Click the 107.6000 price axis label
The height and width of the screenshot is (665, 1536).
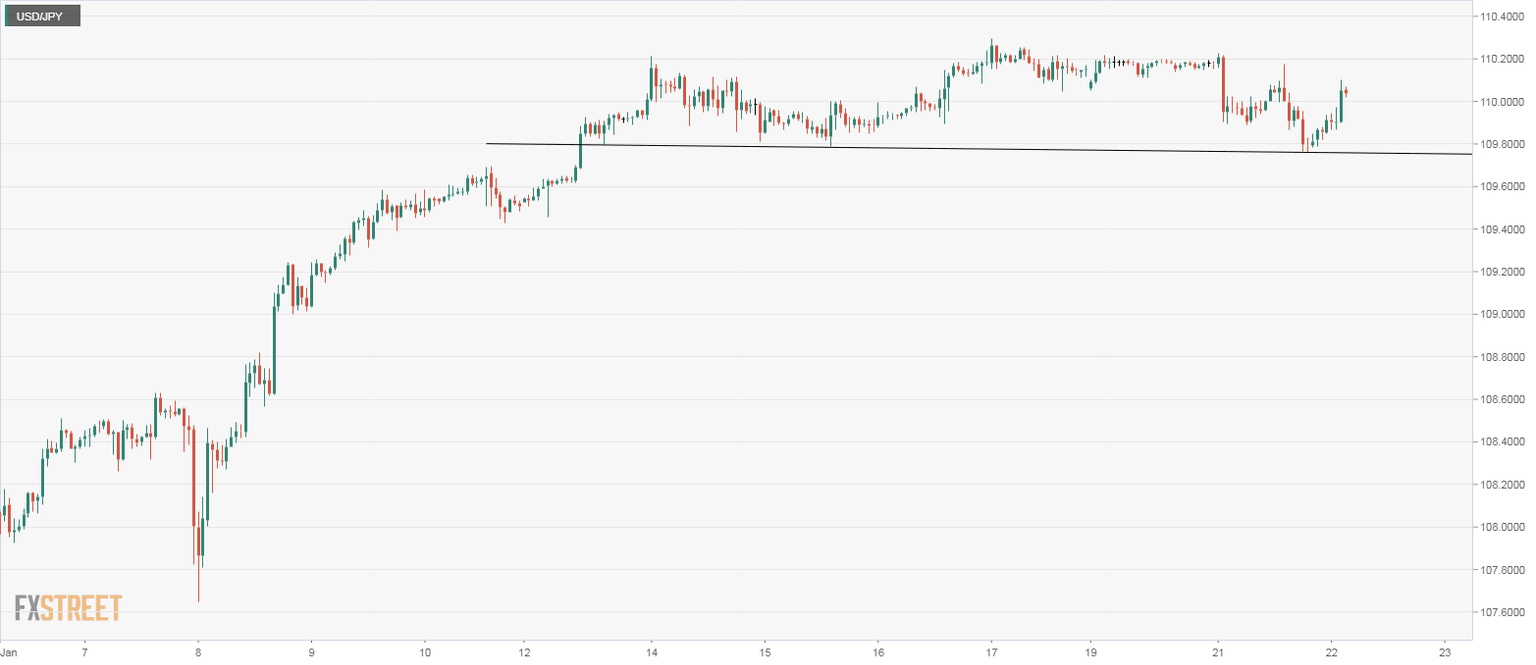point(1502,612)
